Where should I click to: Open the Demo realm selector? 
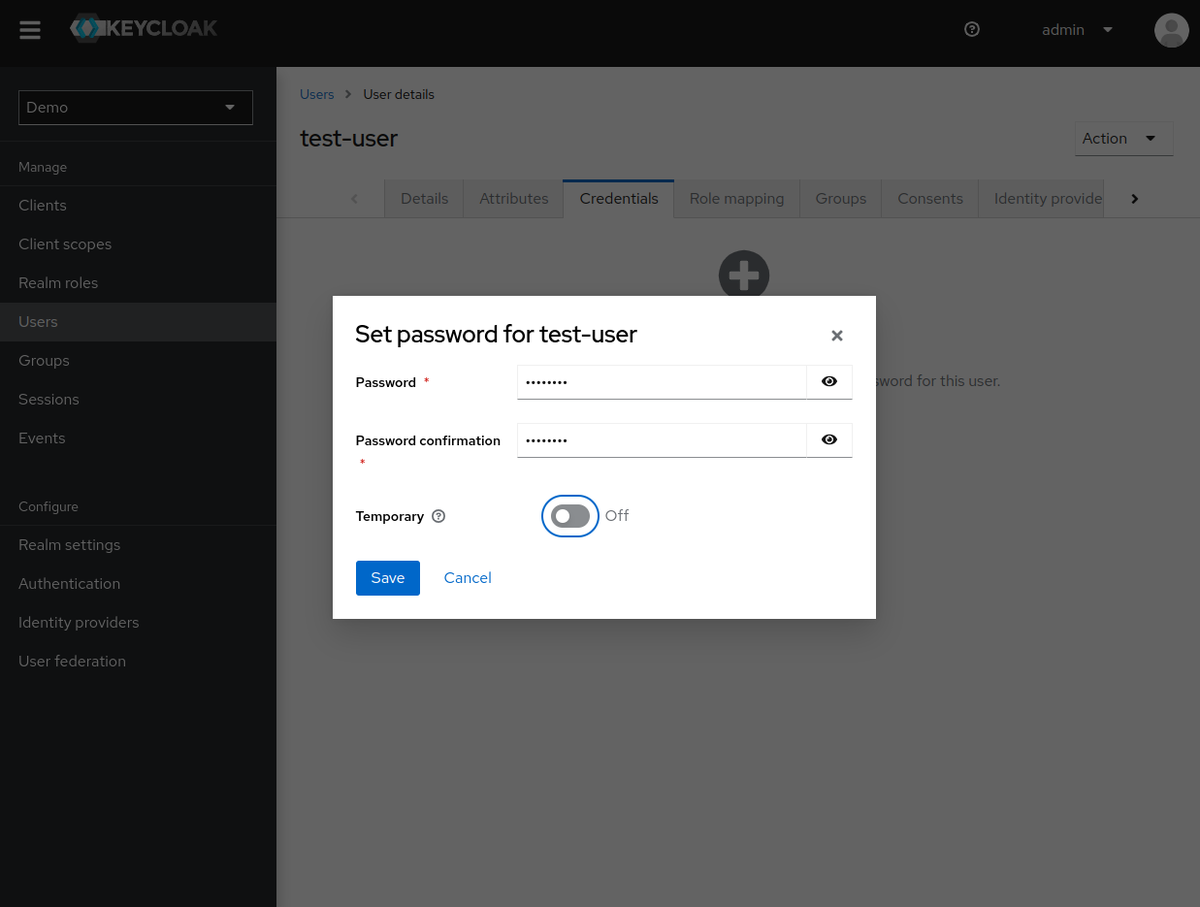(x=135, y=107)
